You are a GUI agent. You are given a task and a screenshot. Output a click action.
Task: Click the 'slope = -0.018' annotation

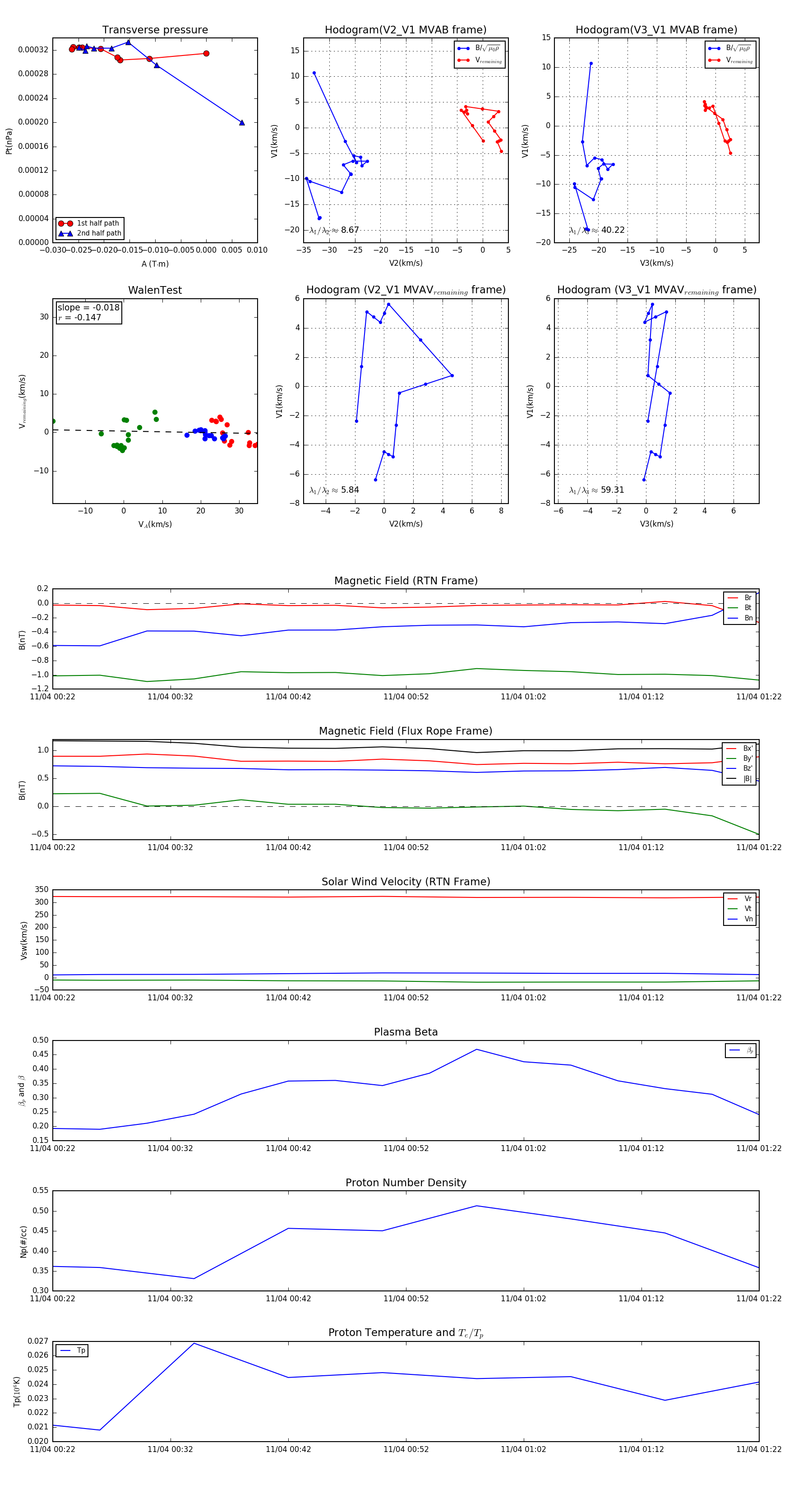click(88, 308)
